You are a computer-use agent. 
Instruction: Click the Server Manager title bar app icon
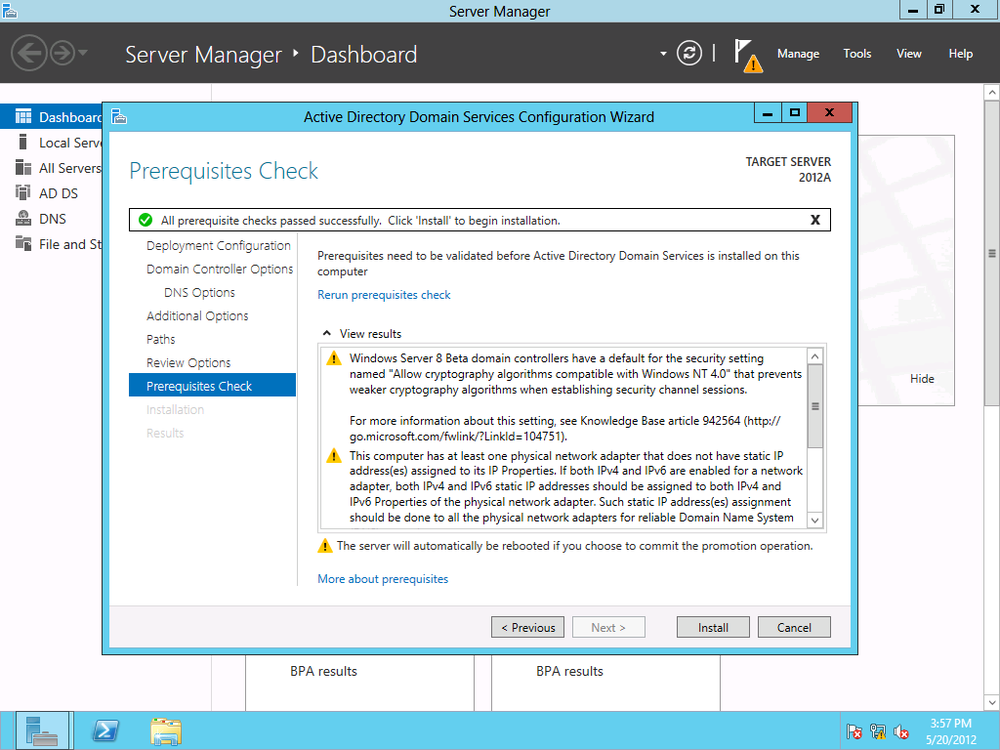(x=10, y=10)
